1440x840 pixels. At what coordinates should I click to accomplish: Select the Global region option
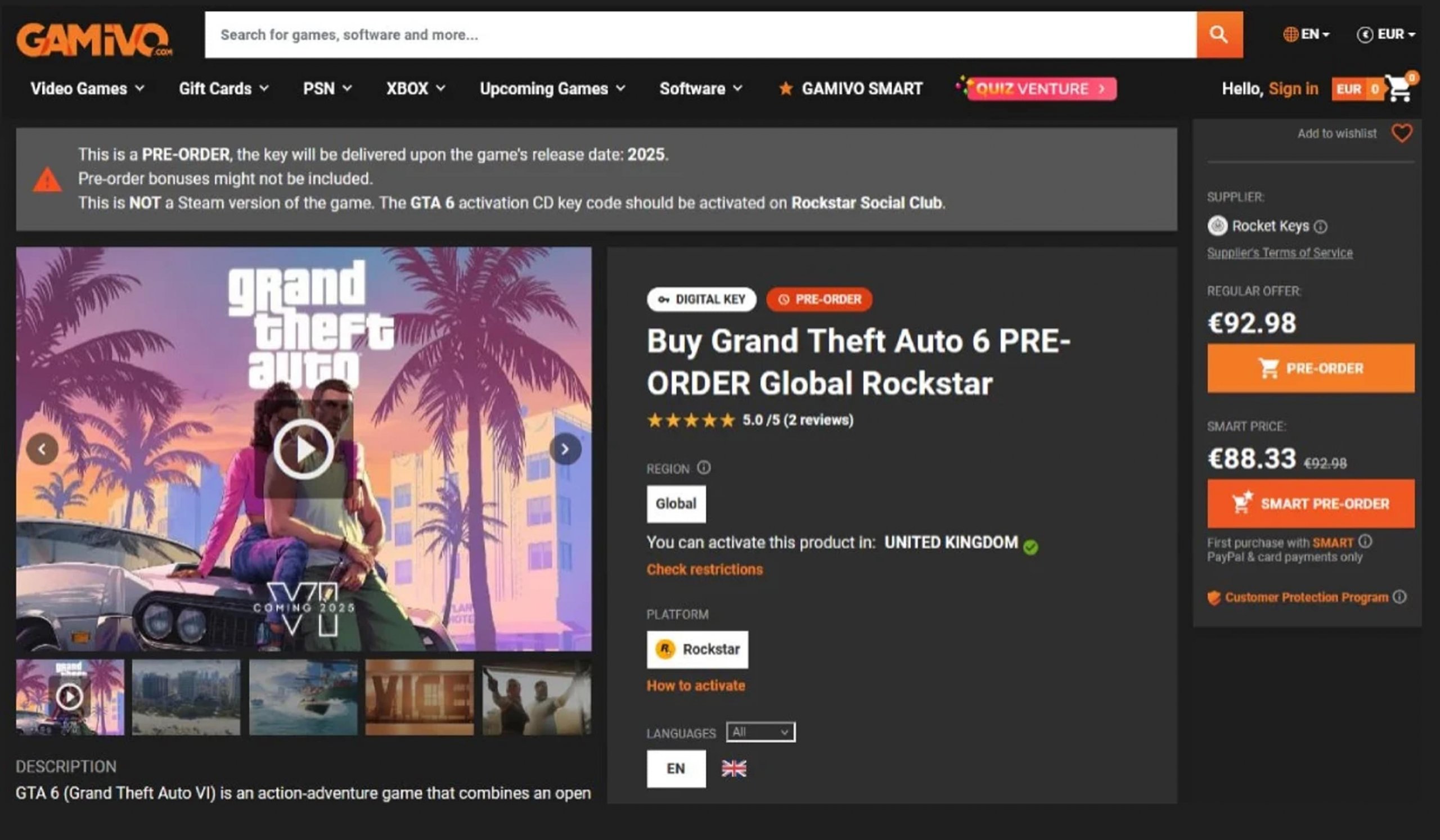[x=676, y=504]
